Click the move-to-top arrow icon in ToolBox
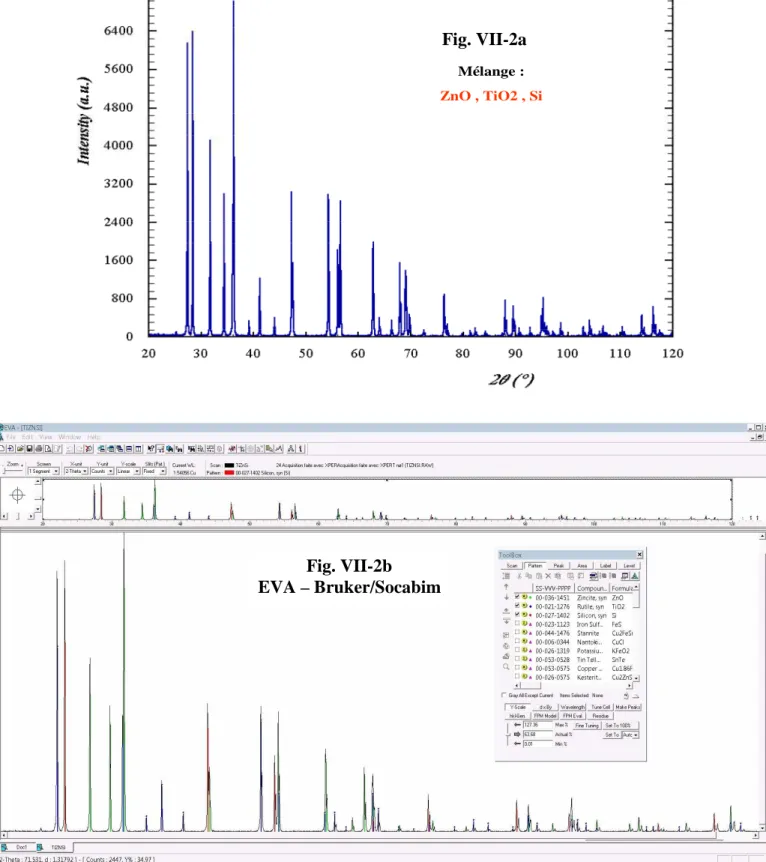 506,611
